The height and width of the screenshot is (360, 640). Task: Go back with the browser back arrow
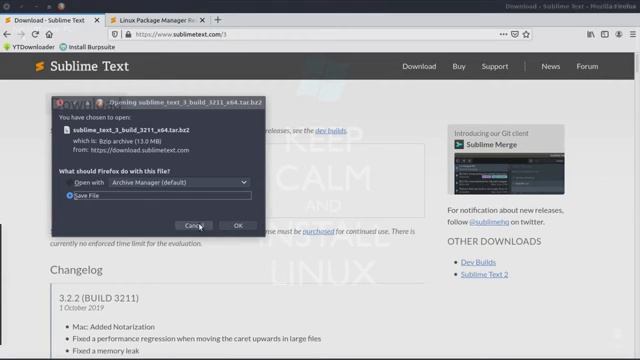click(x=7, y=34)
